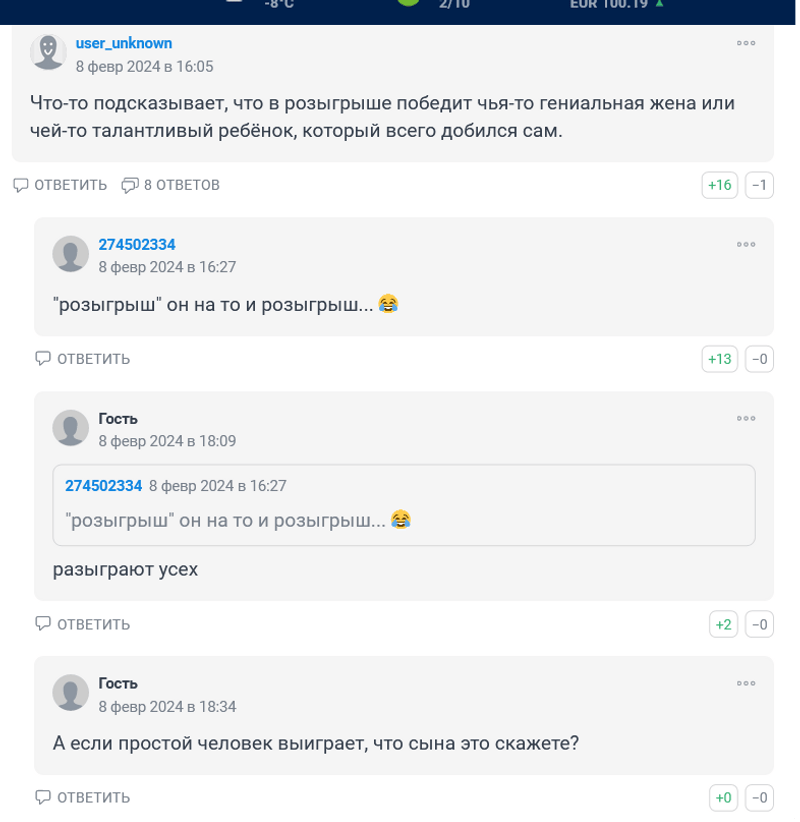The width and height of the screenshot is (800, 822).
Task: Click ОТВЕТИТЬ under user_unknown's comment
Action: [x=60, y=185]
